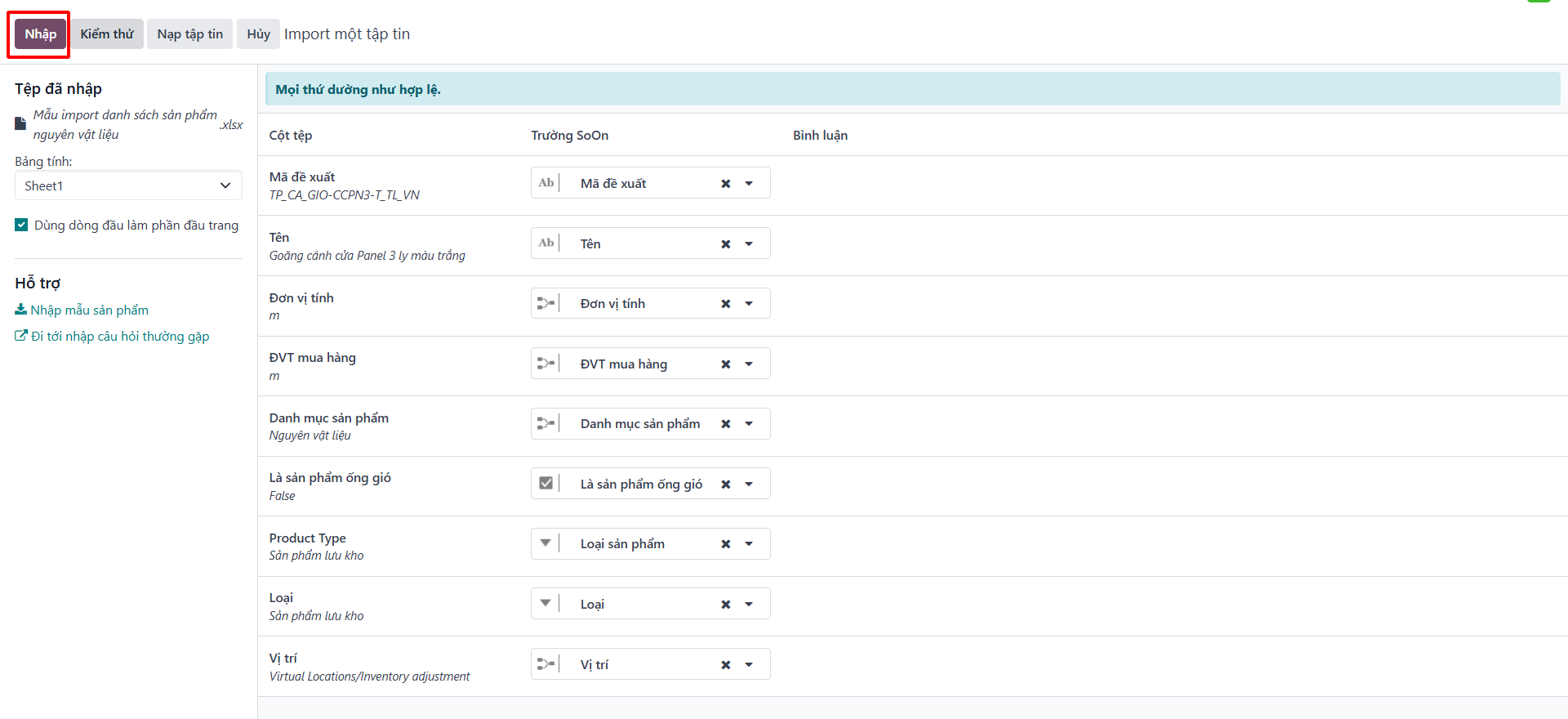Click Nạp tập tin to load file

tap(190, 34)
